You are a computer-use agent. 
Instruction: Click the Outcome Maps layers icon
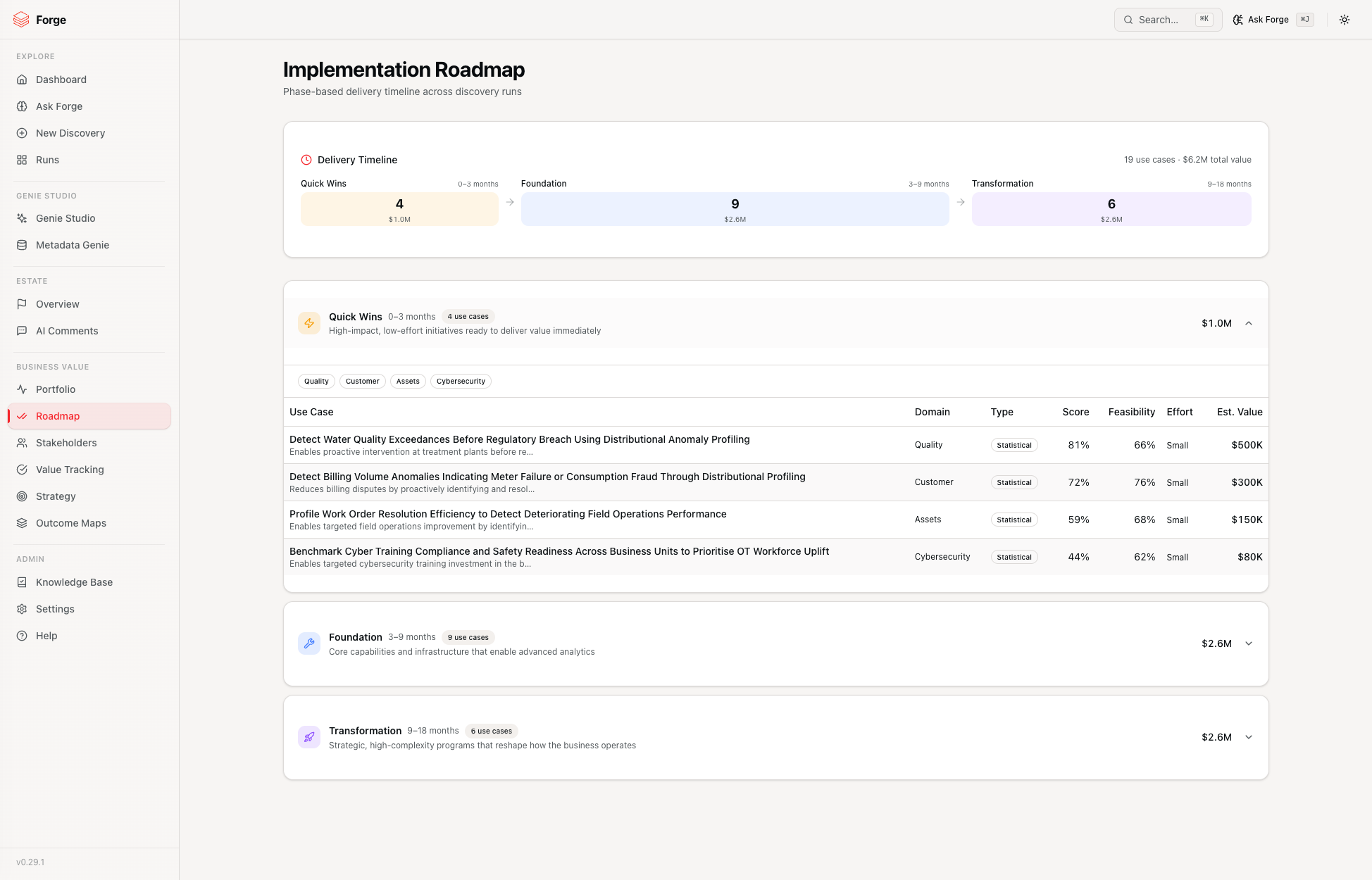coord(22,523)
